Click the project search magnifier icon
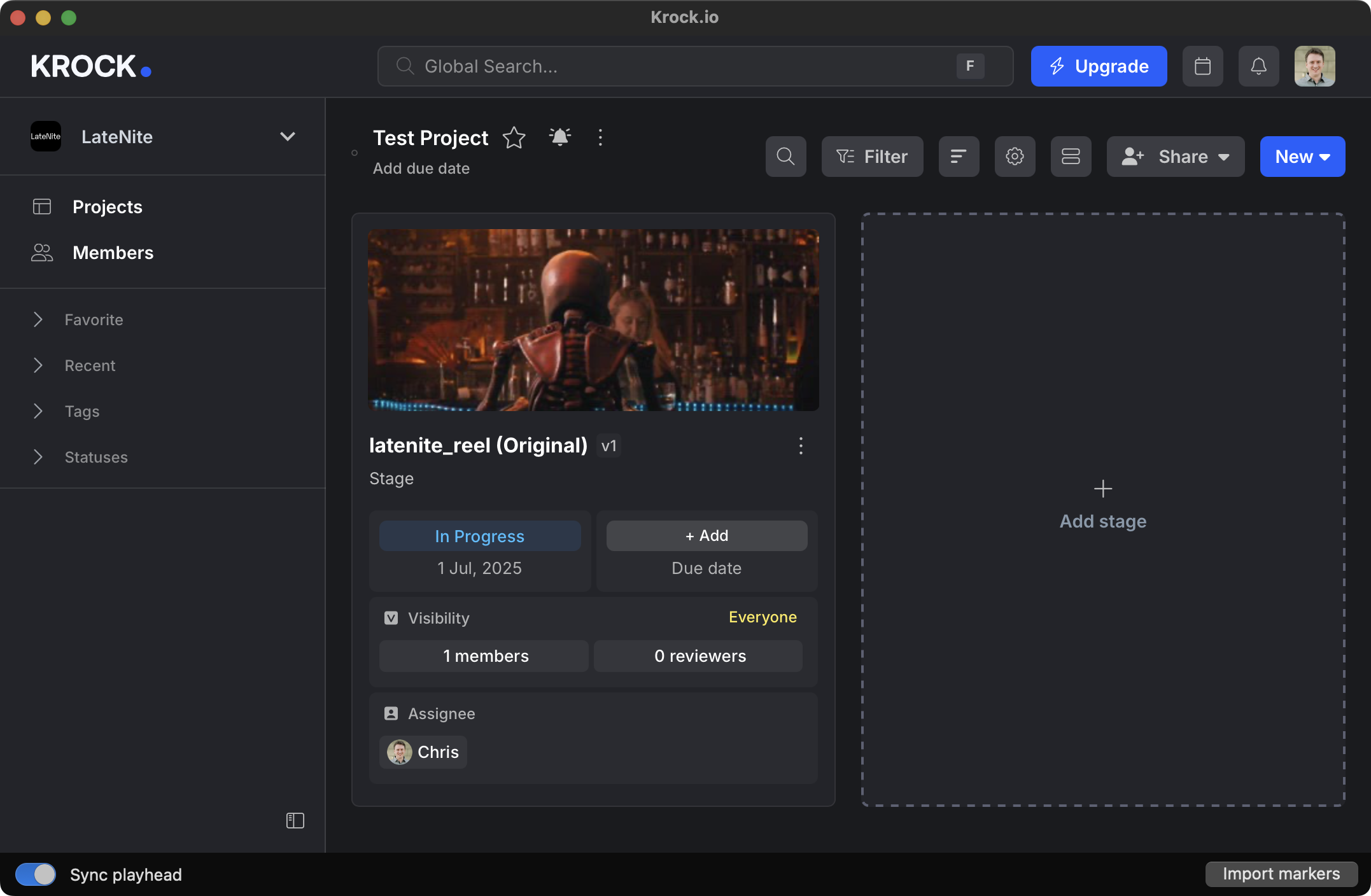The height and width of the screenshot is (896, 1371). coord(785,157)
